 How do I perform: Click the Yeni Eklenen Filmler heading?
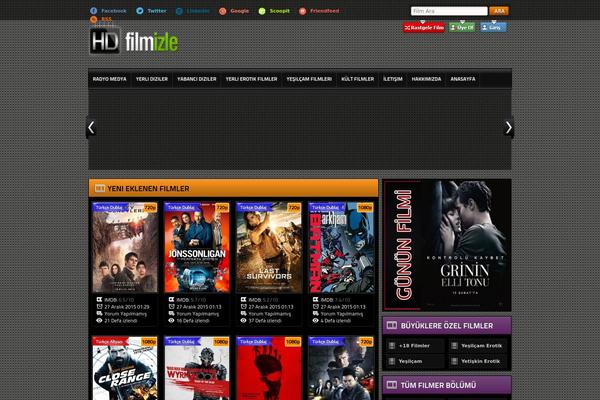click(148, 189)
